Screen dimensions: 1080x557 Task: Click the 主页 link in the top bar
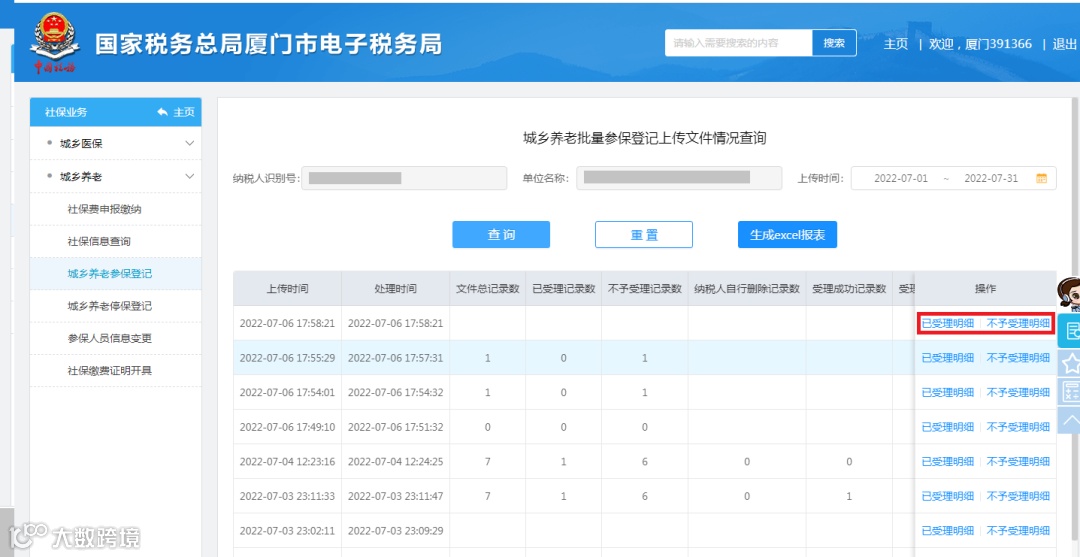point(896,43)
